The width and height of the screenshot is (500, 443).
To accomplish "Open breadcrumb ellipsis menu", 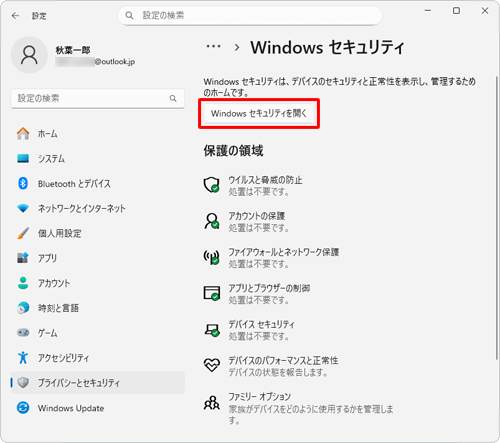I will pyautogui.click(x=213, y=47).
